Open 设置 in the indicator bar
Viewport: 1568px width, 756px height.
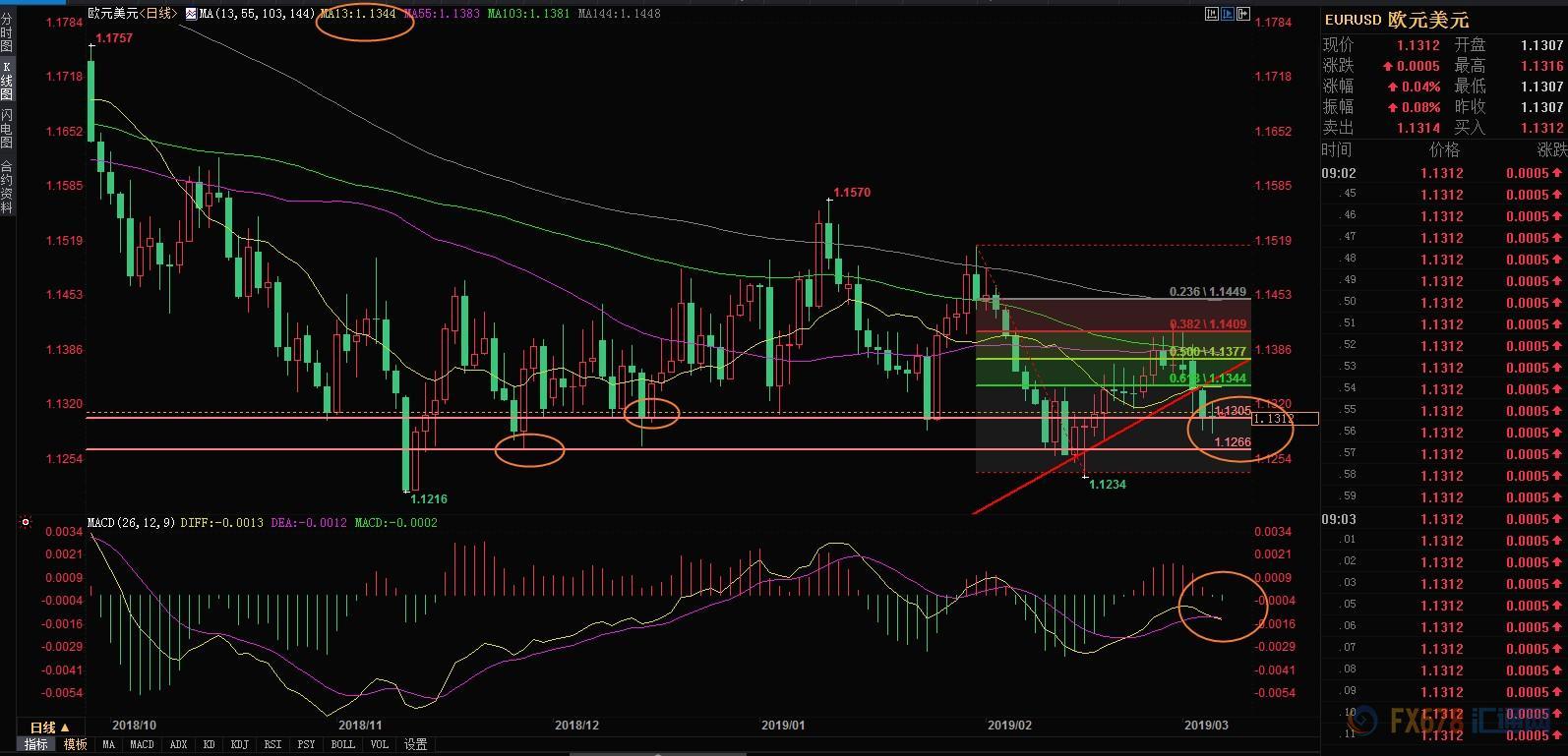416,745
